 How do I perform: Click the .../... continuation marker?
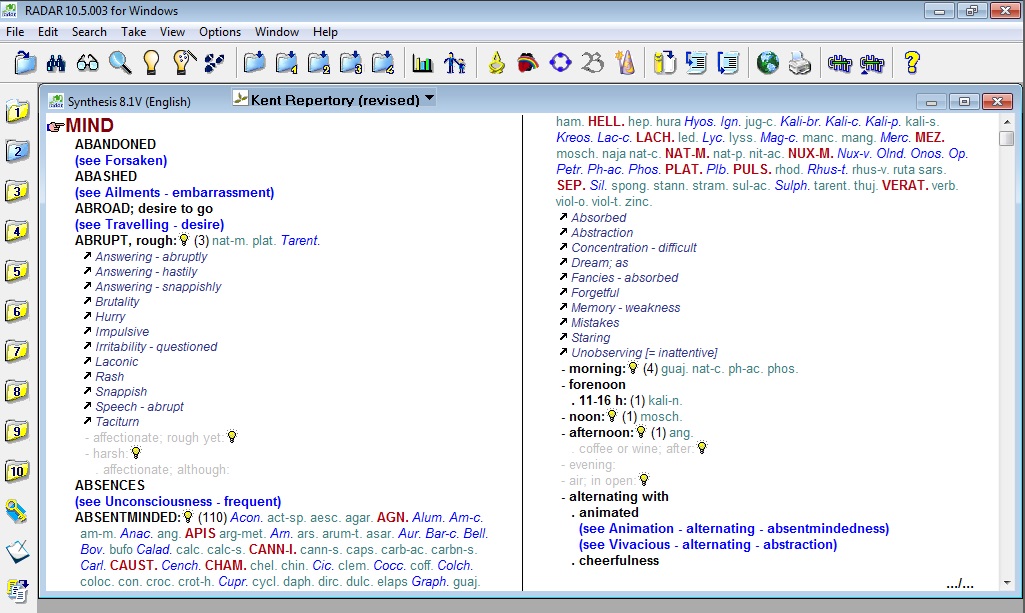coord(960,583)
